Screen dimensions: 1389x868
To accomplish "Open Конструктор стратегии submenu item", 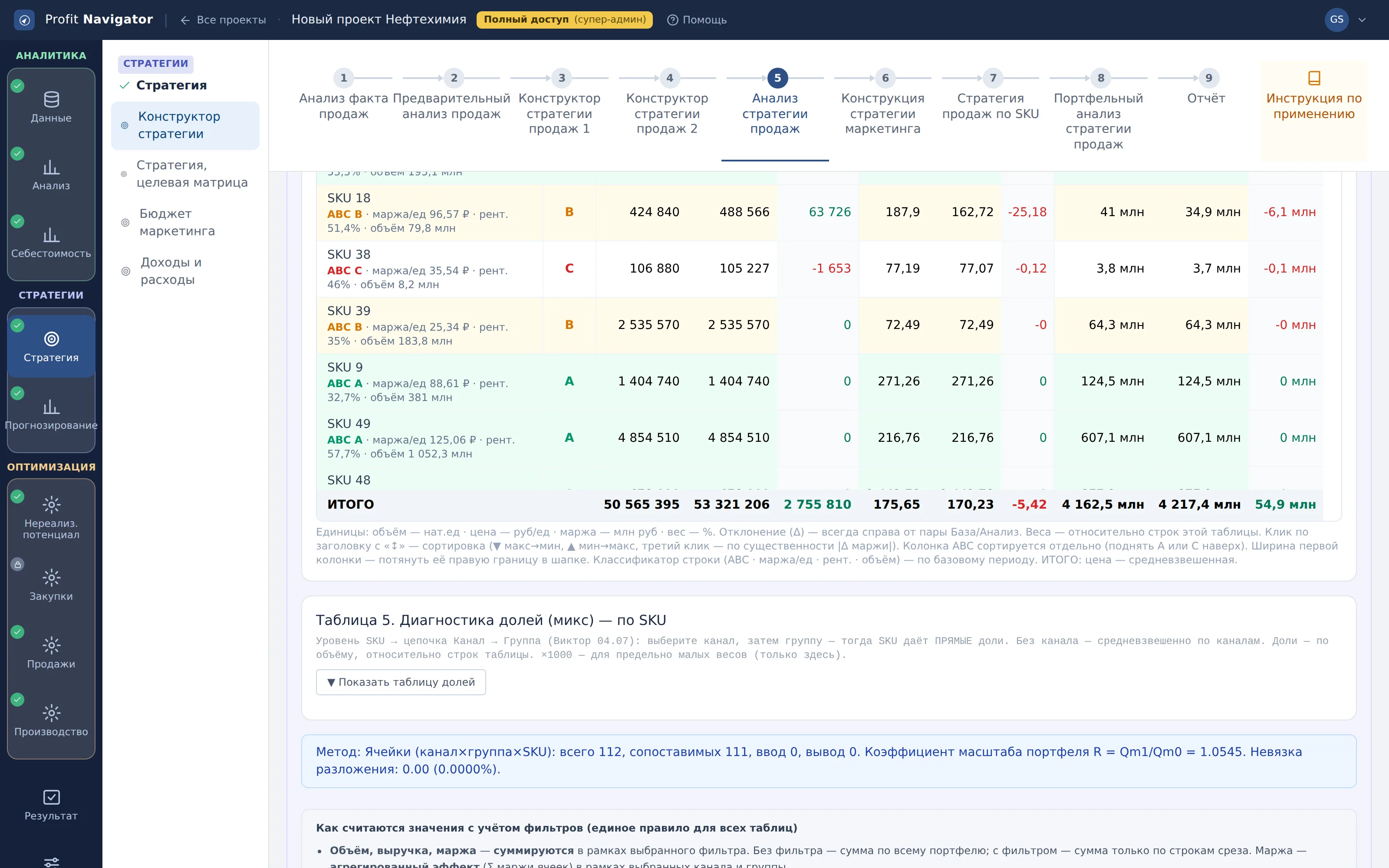I will [x=185, y=125].
